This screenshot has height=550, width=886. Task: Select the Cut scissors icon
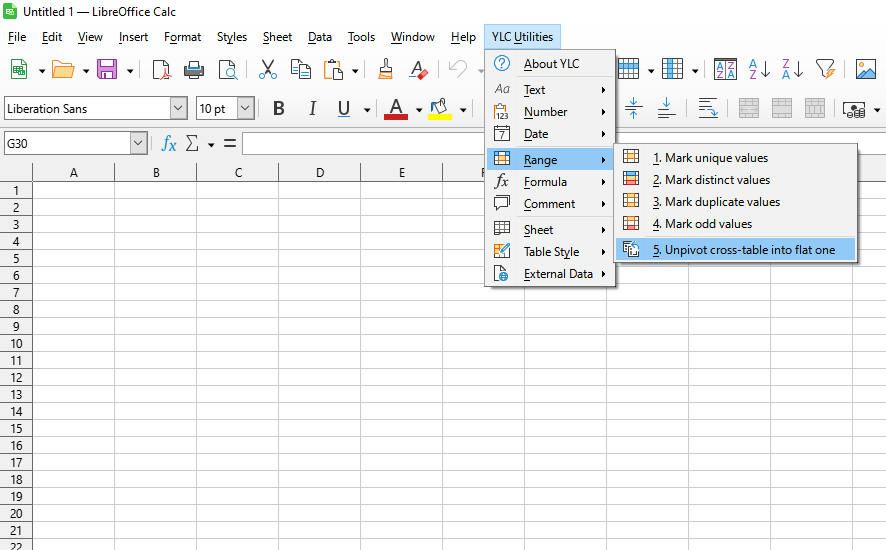tap(267, 69)
